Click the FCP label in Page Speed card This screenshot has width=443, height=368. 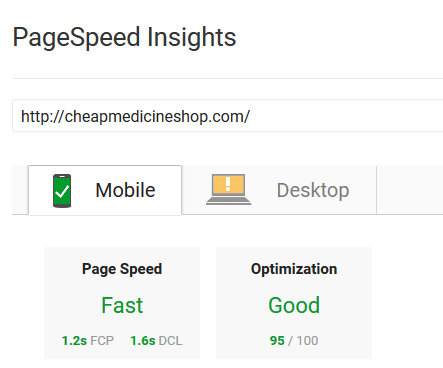[x=102, y=341]
